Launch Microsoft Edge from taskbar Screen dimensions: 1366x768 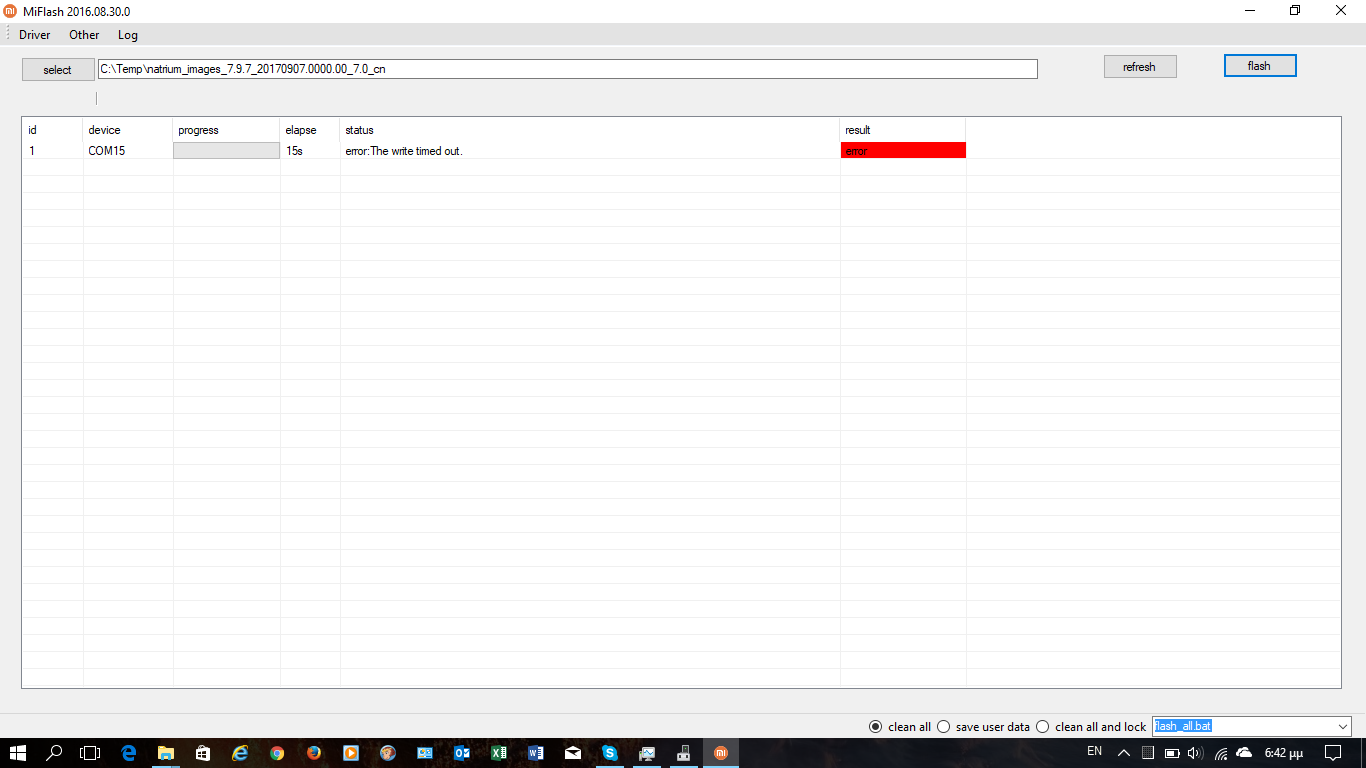(128, 753)
